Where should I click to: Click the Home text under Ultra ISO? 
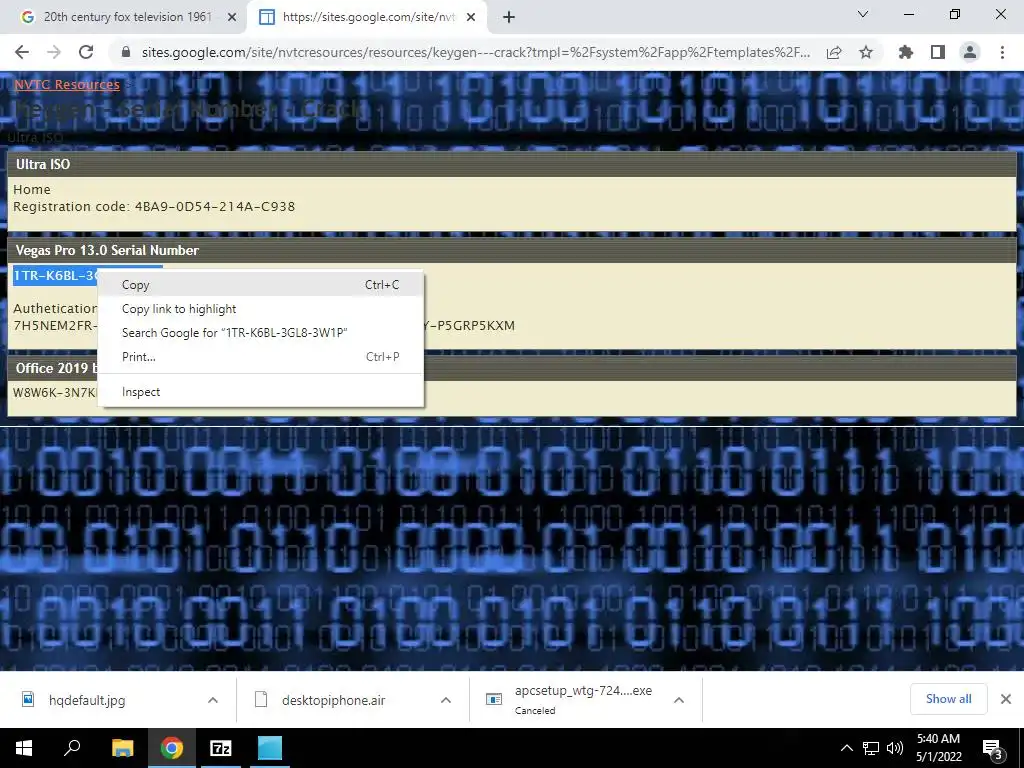pos(32,189)
